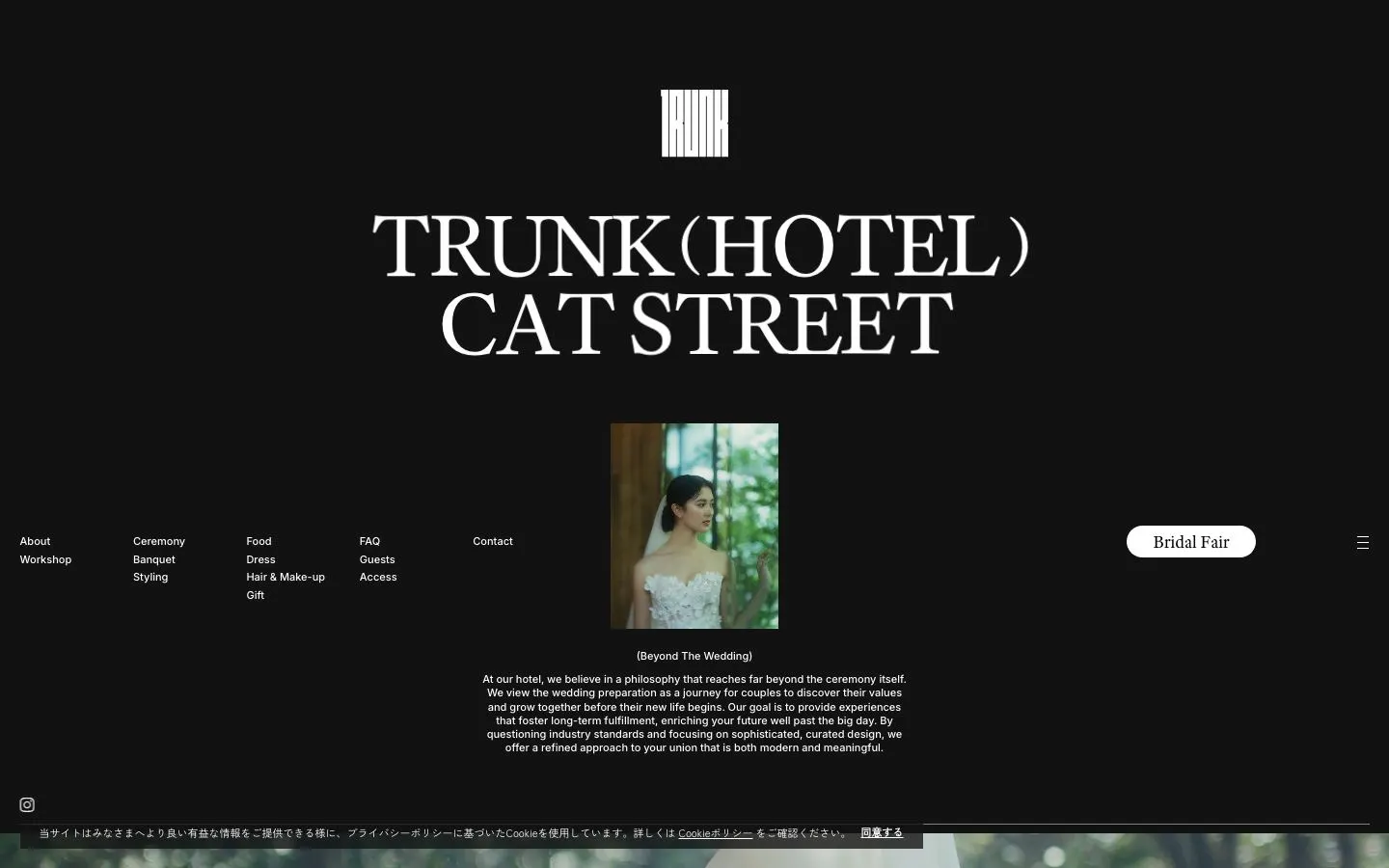Go to the Guests page

pyautogui.click(x=377, y=559)
